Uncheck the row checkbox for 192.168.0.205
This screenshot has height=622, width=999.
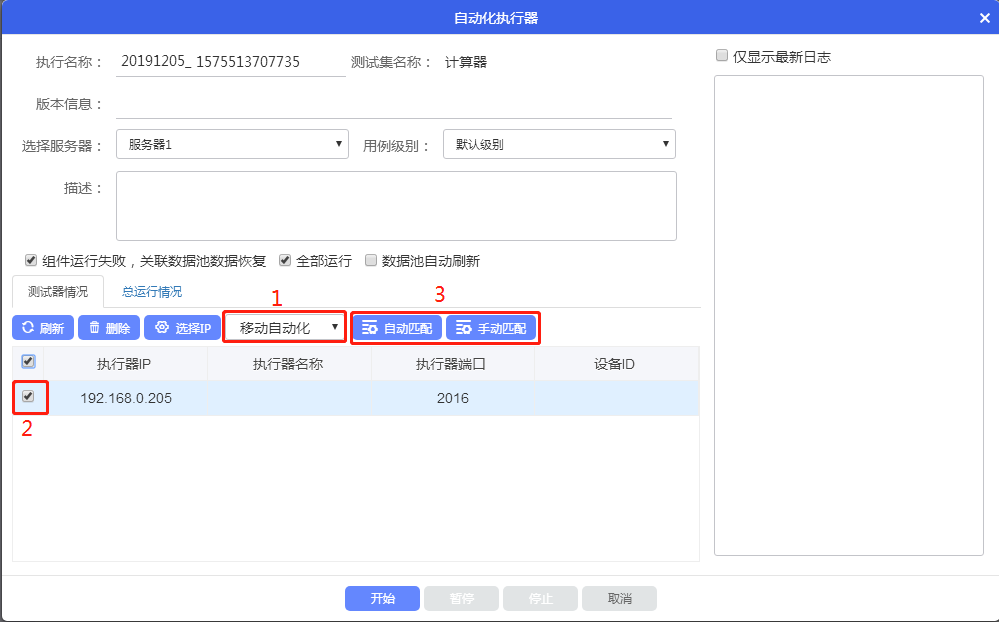[28, 396]
